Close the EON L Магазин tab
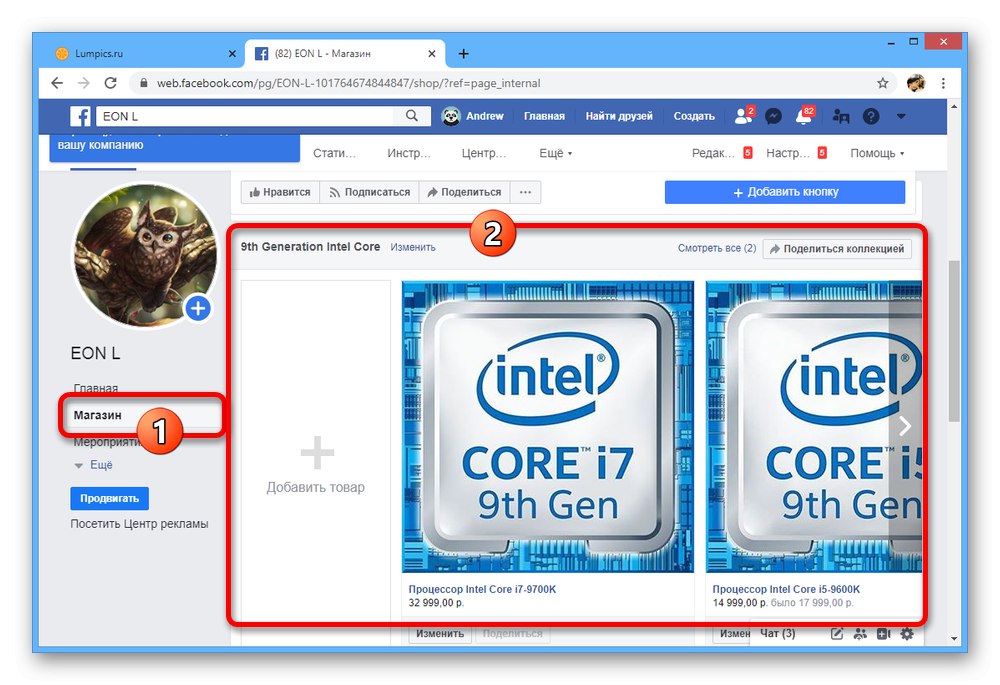The image size is (1000, 685). coord(432,54)
